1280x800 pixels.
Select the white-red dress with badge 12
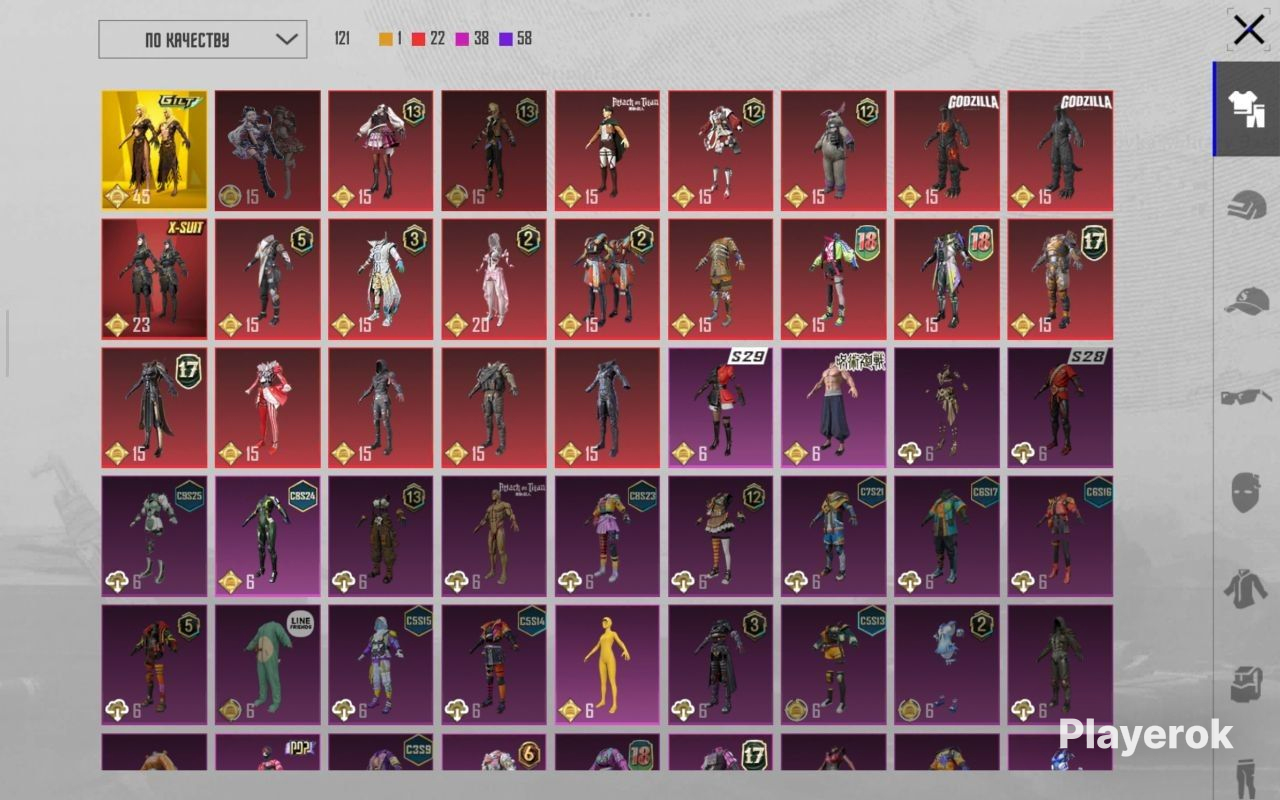(721, 151)
